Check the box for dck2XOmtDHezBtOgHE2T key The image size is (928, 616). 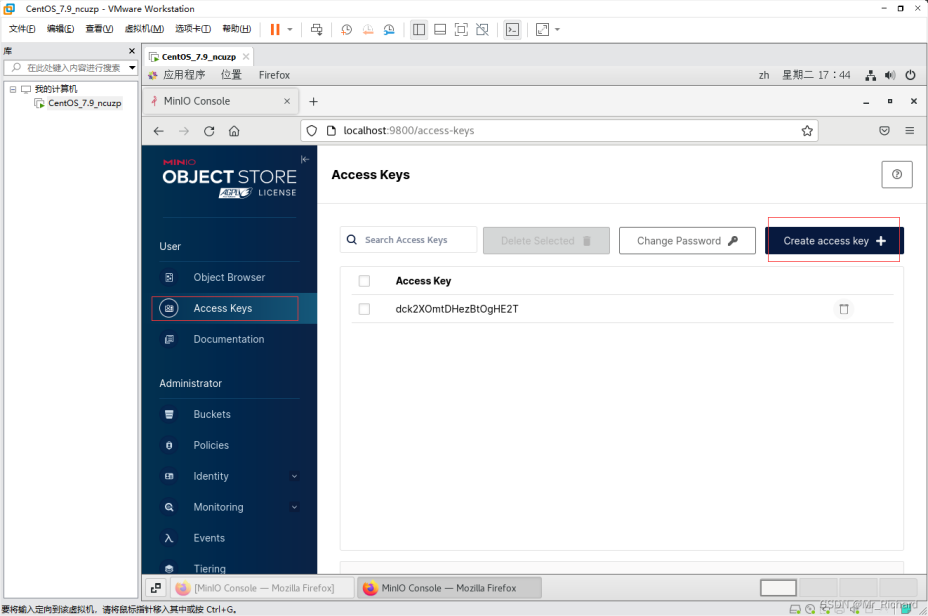click(364, 309)
